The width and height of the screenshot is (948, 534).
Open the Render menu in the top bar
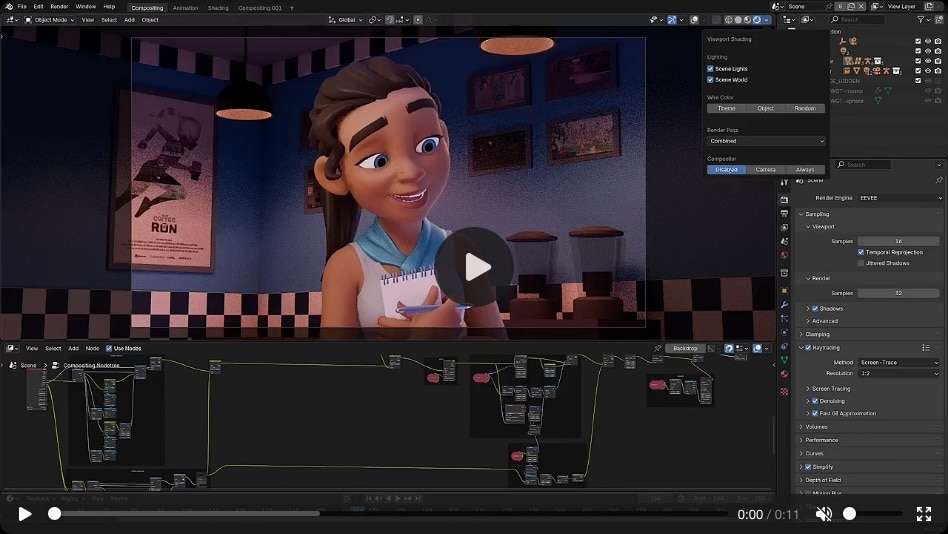[59, 6]
